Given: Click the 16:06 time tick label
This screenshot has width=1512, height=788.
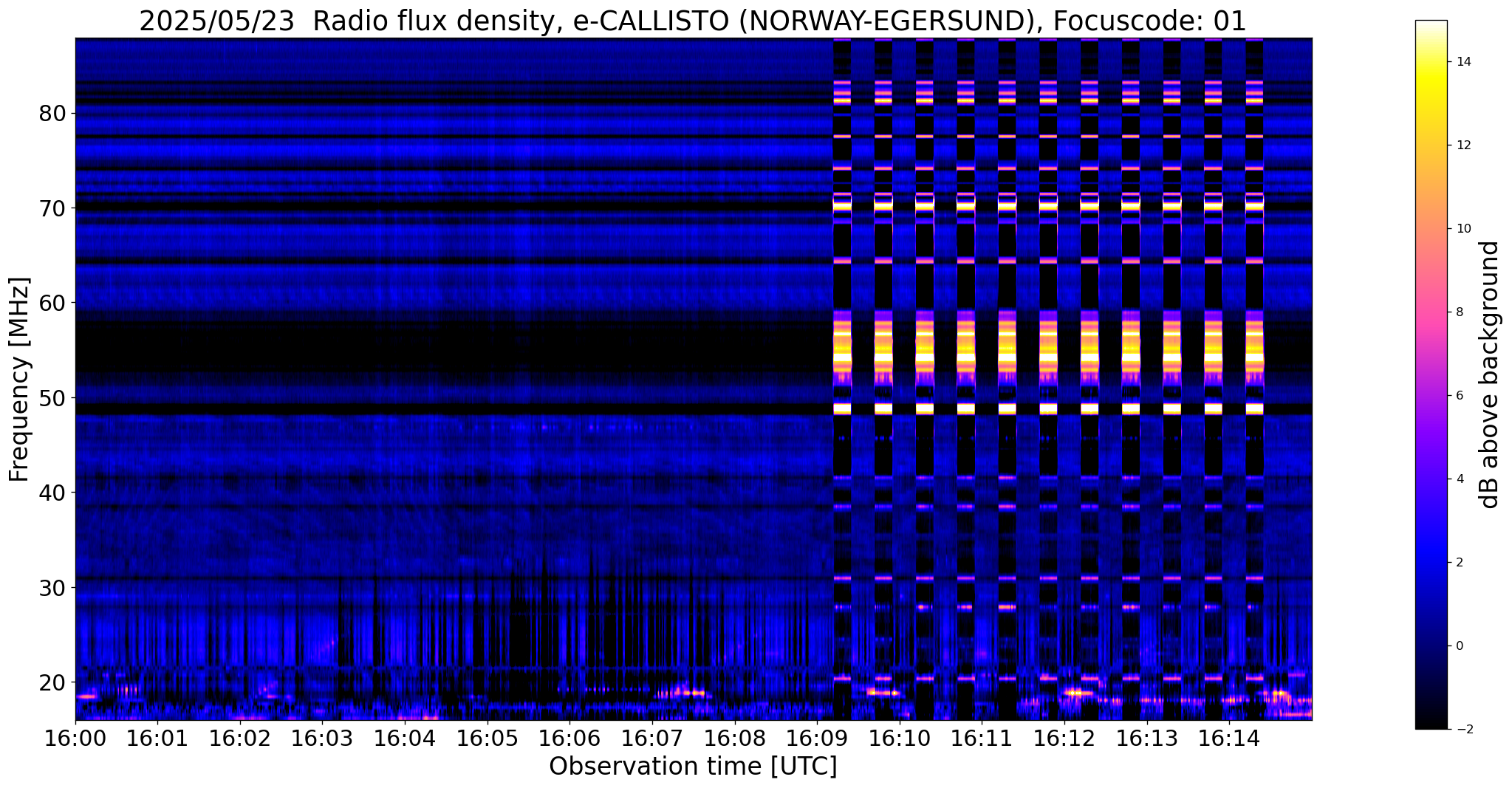Looking at the screenshot, I should [569, 739].
